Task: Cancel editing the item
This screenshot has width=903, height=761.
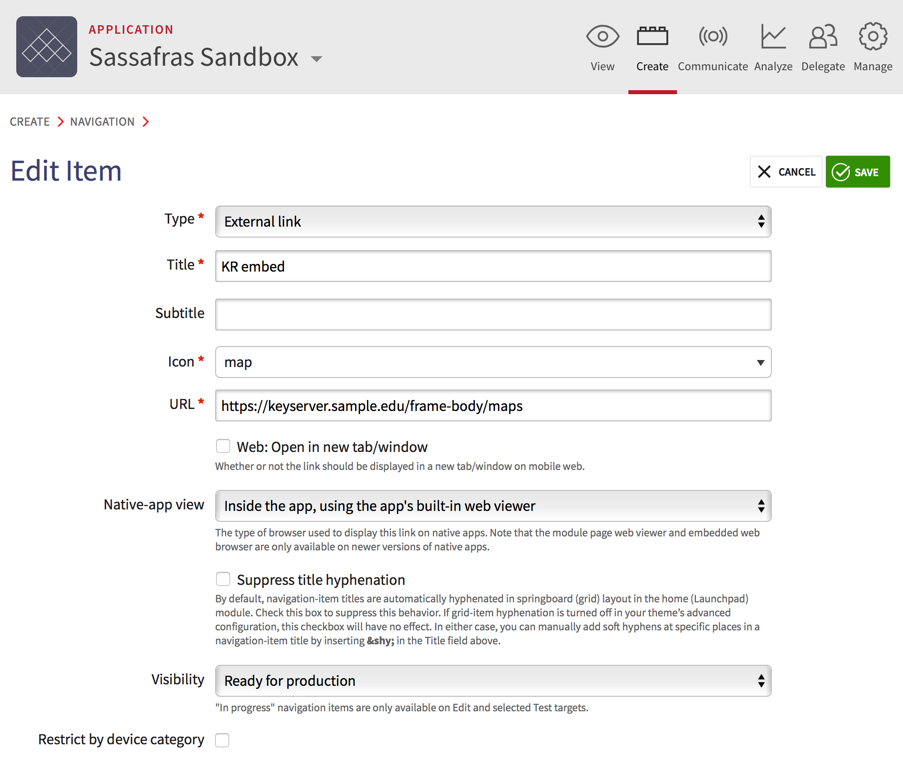Action: point(786,172)
